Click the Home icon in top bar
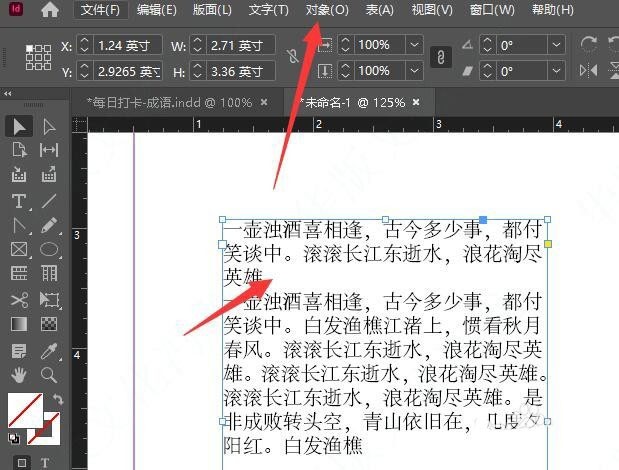The height and width of the screenshot is (470, 619). [49, 10]
